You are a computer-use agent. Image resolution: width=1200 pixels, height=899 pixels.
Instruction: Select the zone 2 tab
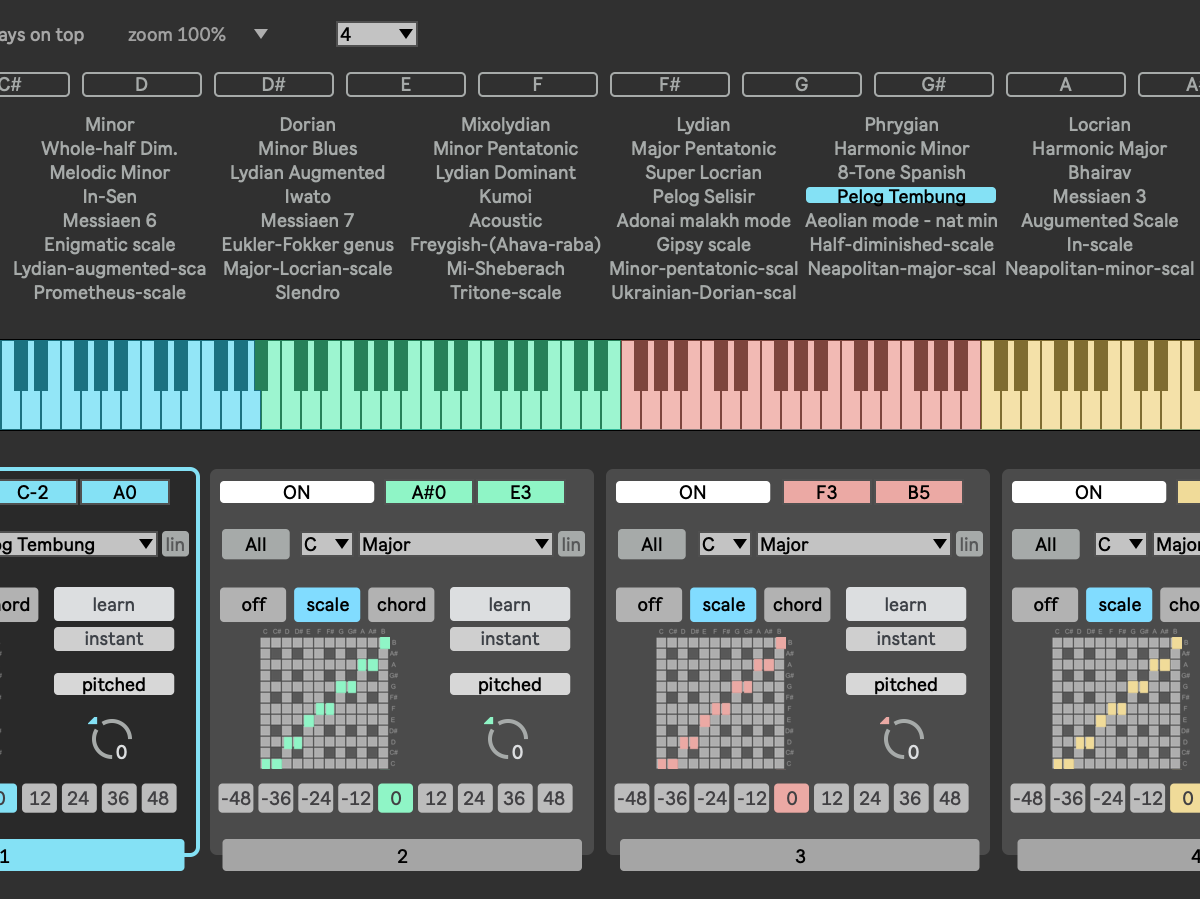(402, 855)
